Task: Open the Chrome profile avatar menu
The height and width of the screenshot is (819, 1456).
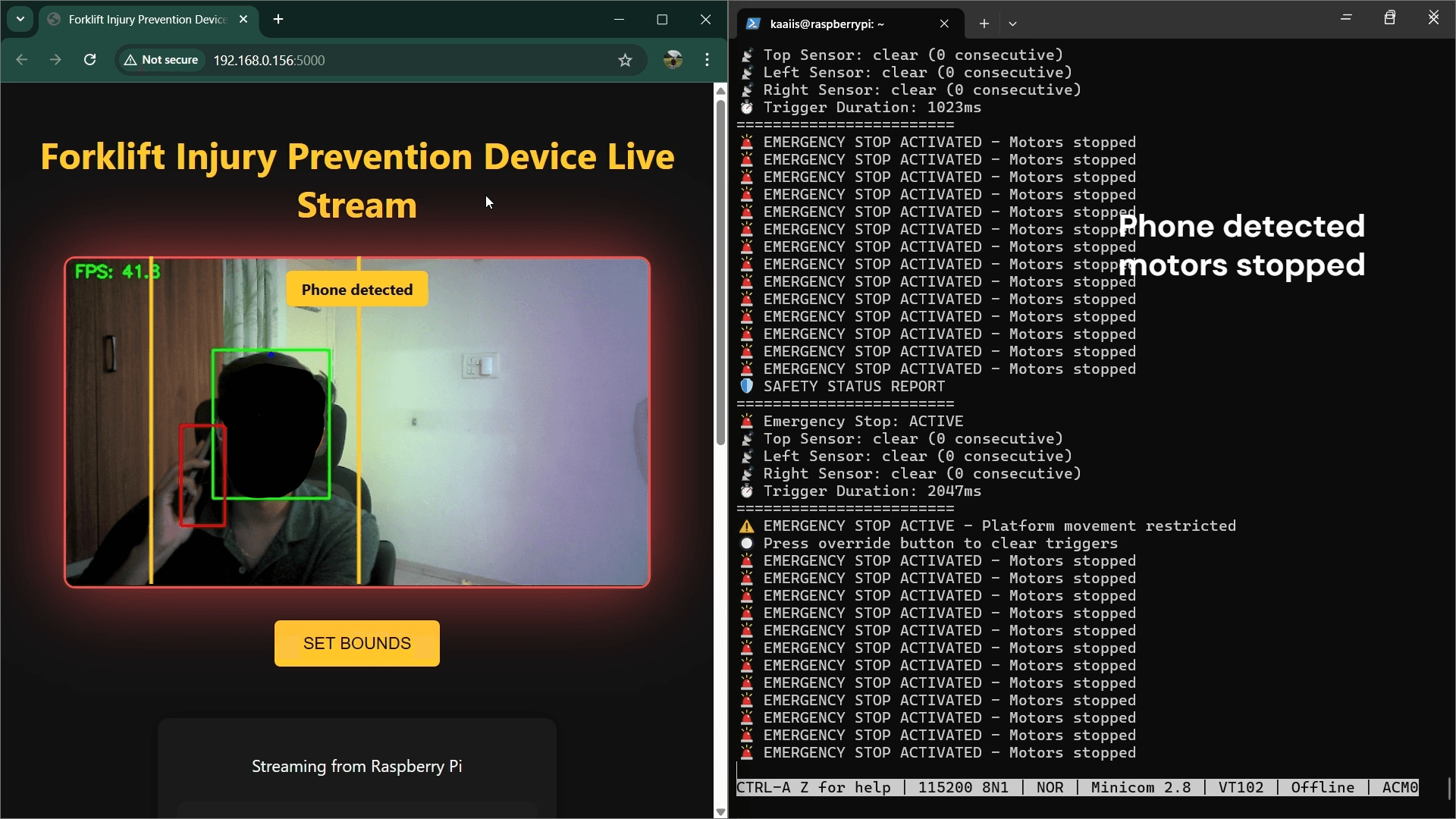Action: (673, 60)
